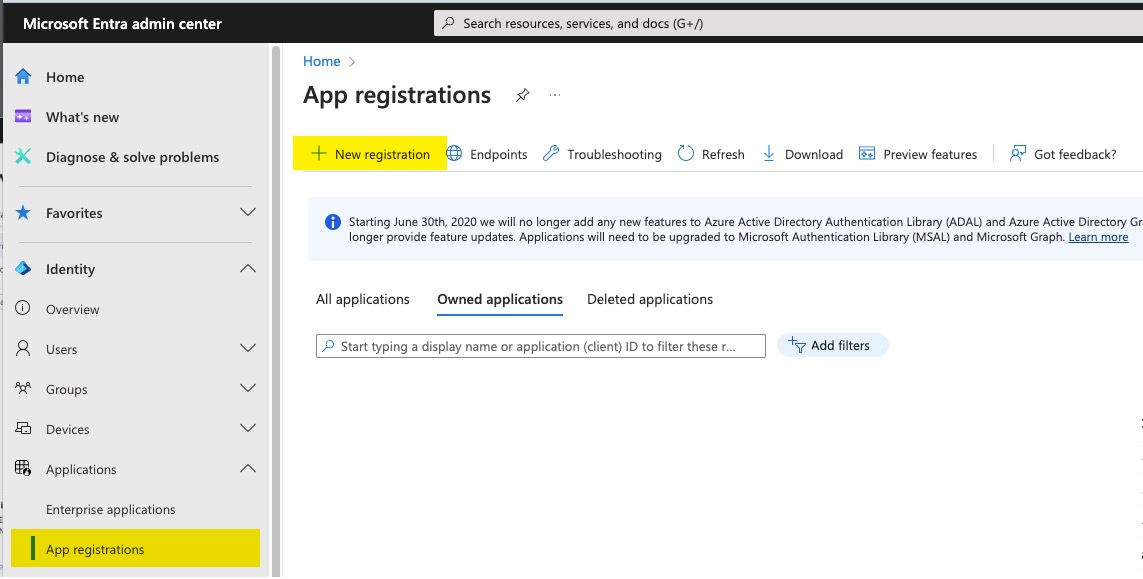Click Diagnose & solve problems wrench icon
The width and height of the screenshot is (1143, 579).
coord(24,157)
